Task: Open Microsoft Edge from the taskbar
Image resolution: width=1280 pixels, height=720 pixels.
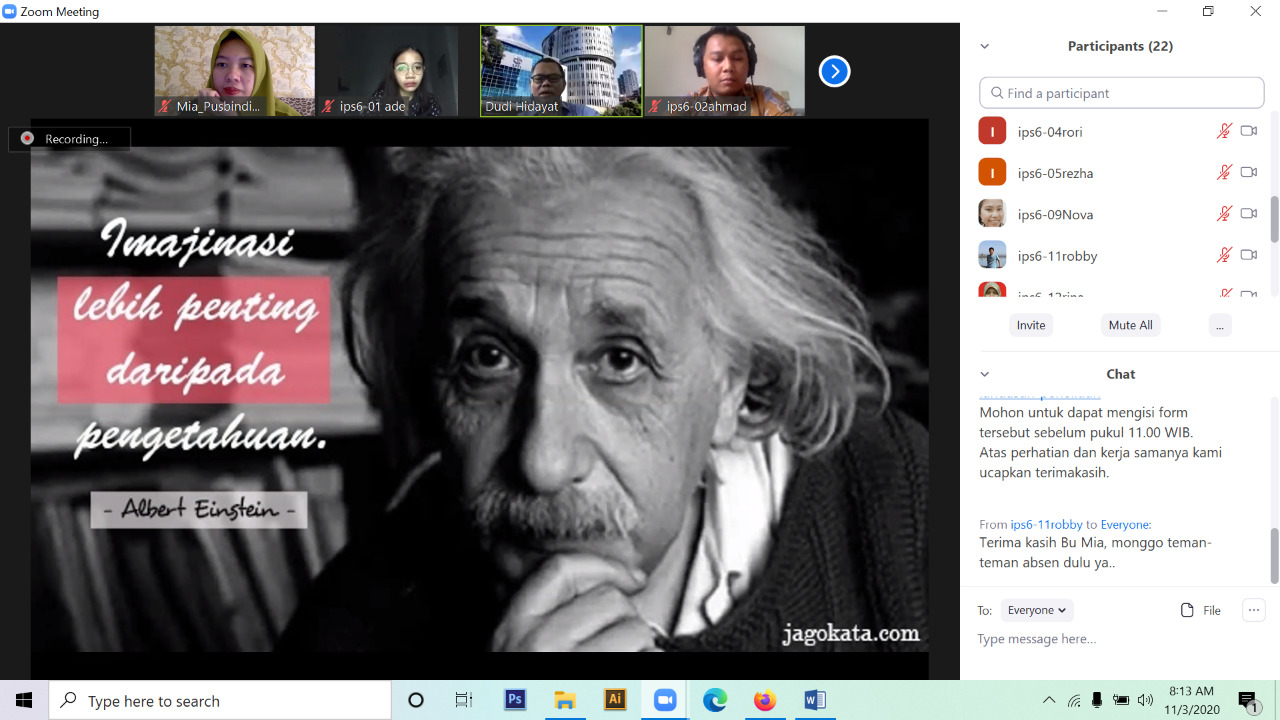Action: [715, 700]
